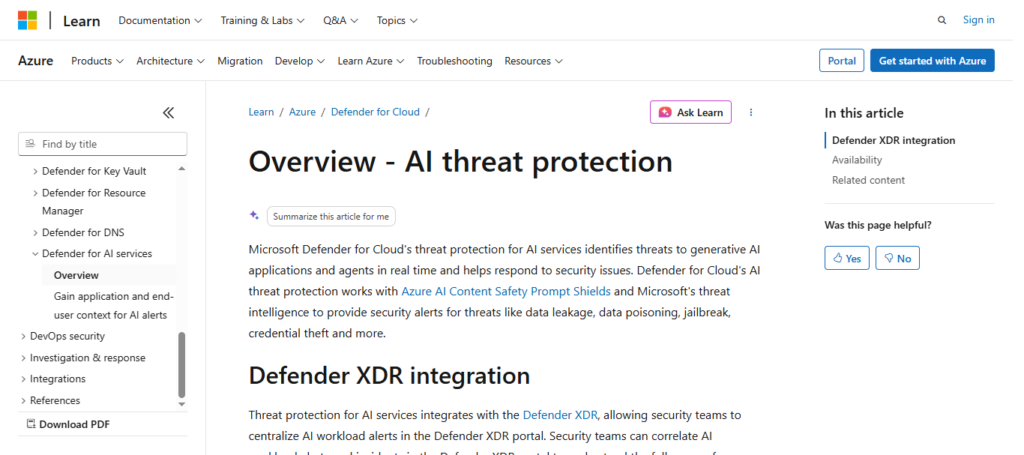Open Defender for Cloud breadcrumb link
Screen dimensions: 1024x455
(x=376, y=112)
